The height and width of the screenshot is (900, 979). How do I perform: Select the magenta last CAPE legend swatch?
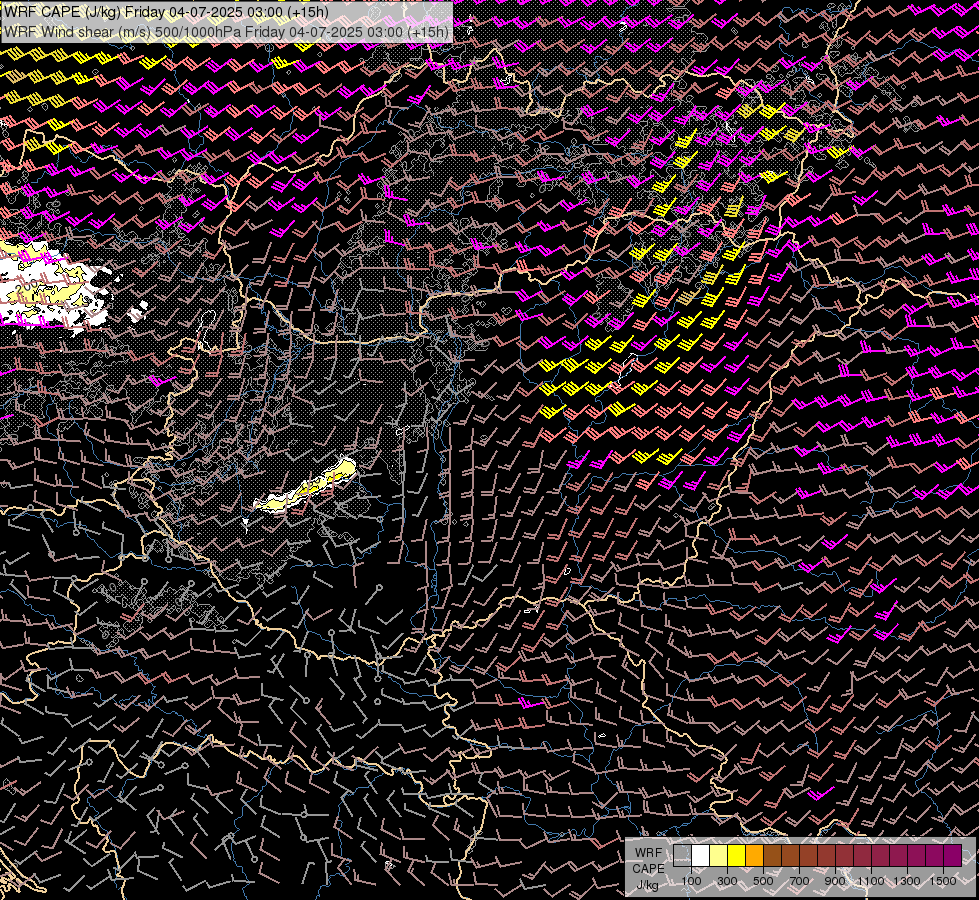[953, 856]
